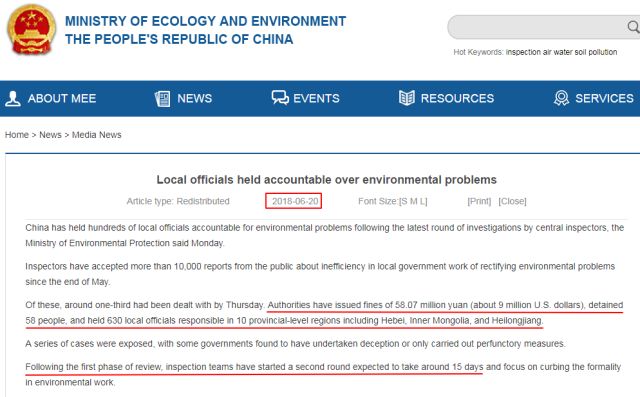Image resolution: width=640 pixels, height=397 pixels.
Task: Click the Resources open book icon
Action: (407, 98)
